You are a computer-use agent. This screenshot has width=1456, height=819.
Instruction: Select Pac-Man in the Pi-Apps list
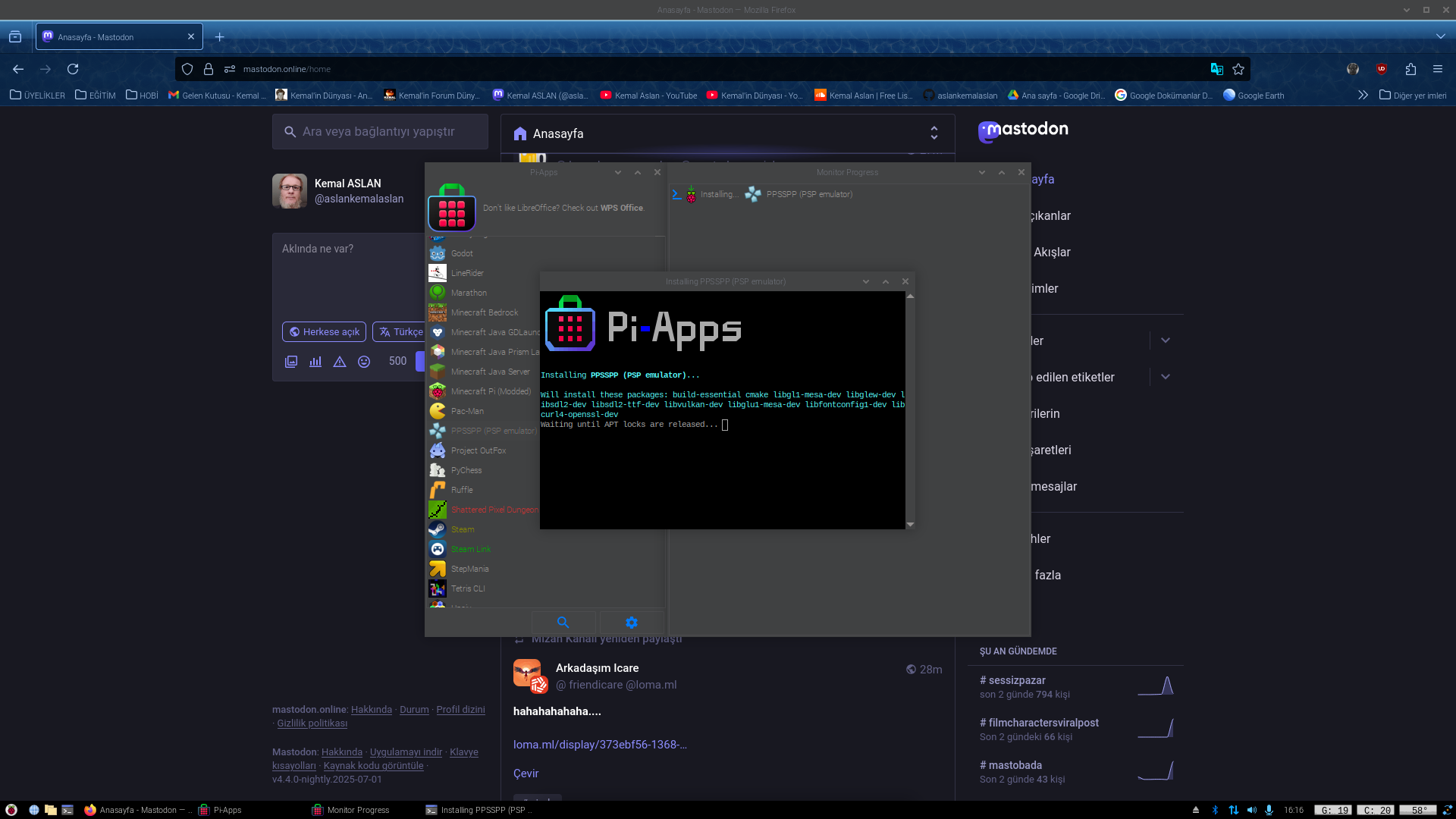pos(467,411)
